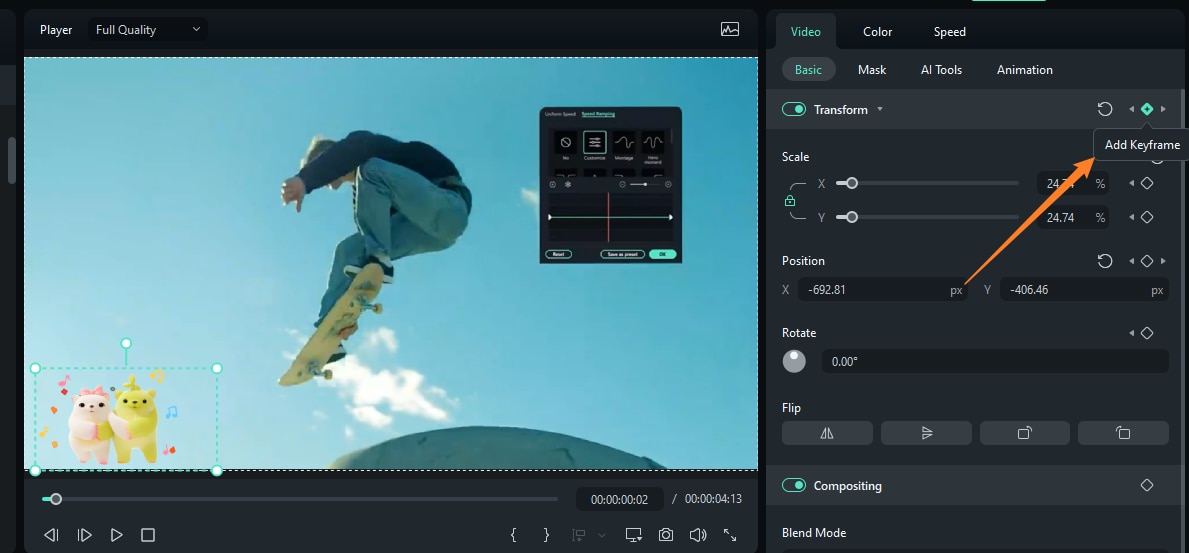This screenshot has width=1189, height=553.
Task: Click the speed ramping panel overlay
Action: [x=610, y=185]
